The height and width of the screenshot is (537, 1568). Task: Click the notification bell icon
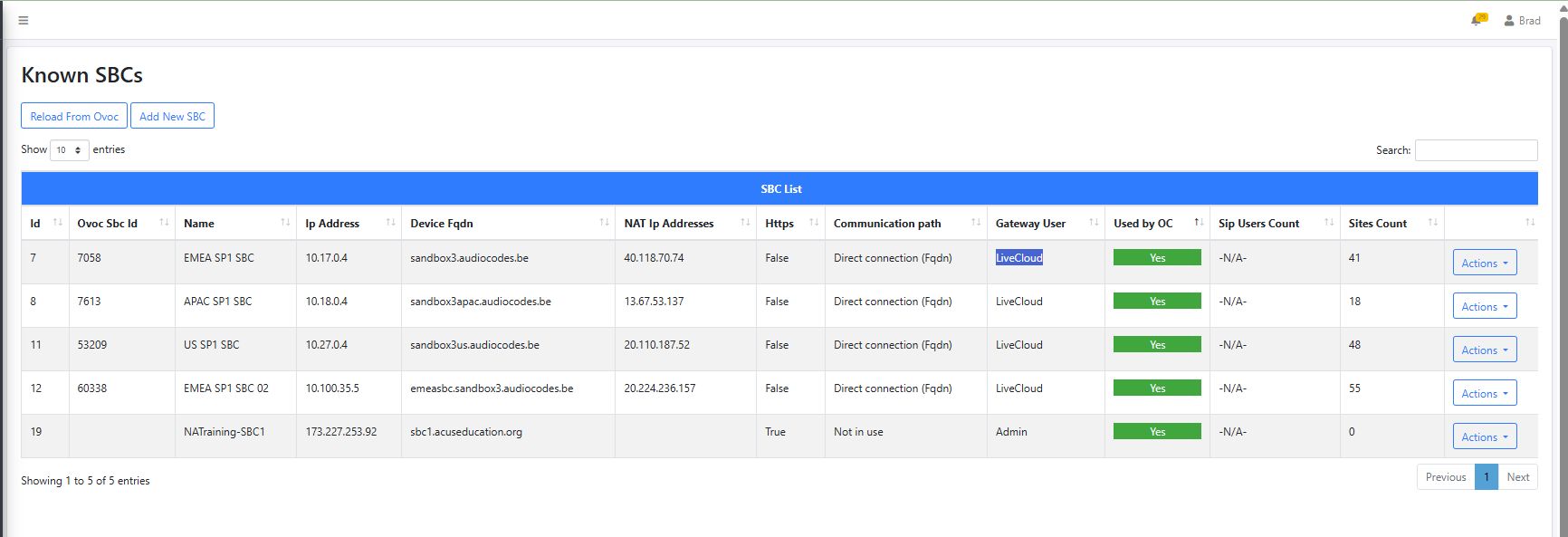(1477, 20)
